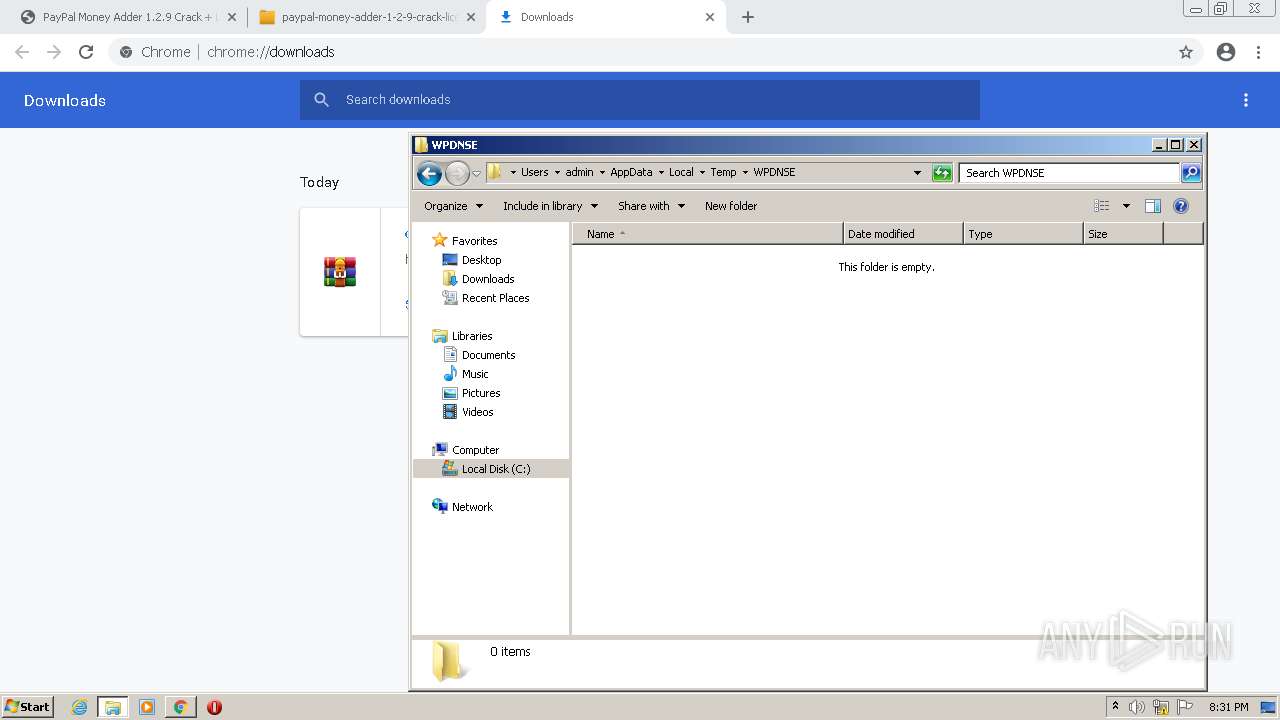Reload page in Chrome
The height and width of the screenshot is (720, 1280).
pyautogui.click(x=86, y=52)
